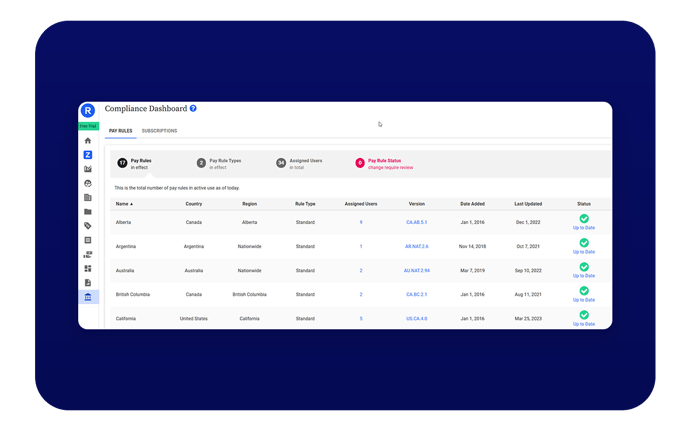This screenshot has height=431, width=690.
Task: Click the pink pay rule status badge
Action: coord(360,163)
